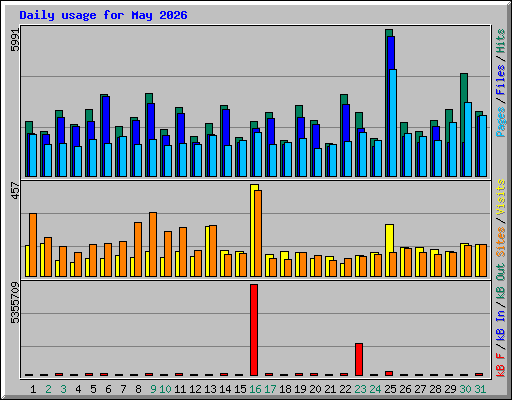Click day label 19 on x-axis
The width and height of the screenshot is (512, 400).
[300, 389]
